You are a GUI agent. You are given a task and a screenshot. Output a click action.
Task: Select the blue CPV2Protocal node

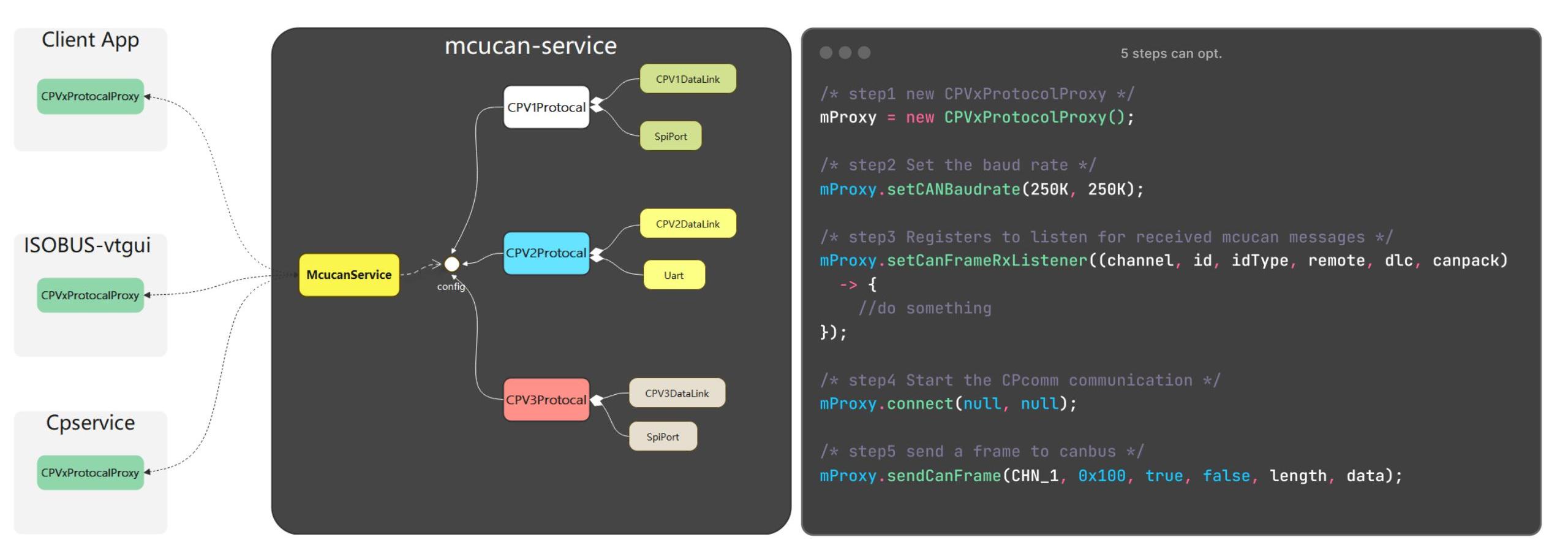coord(546,253)
